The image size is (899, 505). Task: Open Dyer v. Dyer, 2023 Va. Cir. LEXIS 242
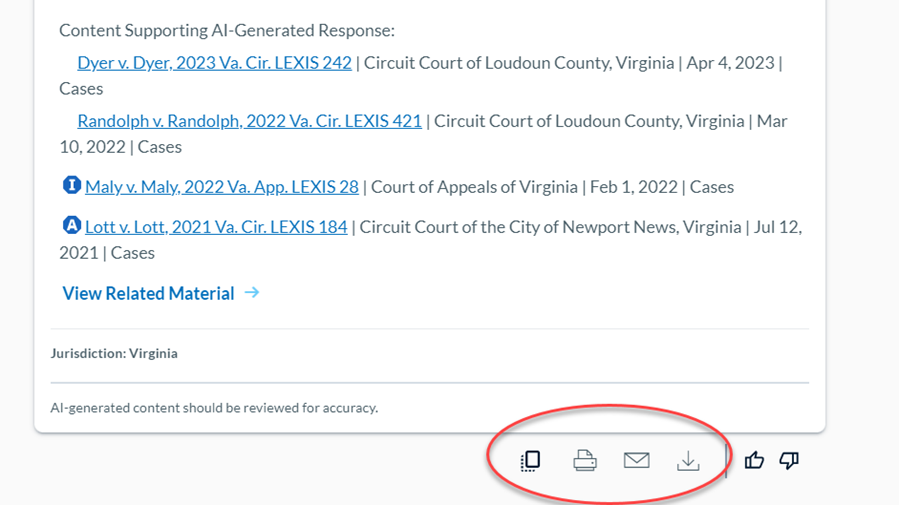[214, 62]
